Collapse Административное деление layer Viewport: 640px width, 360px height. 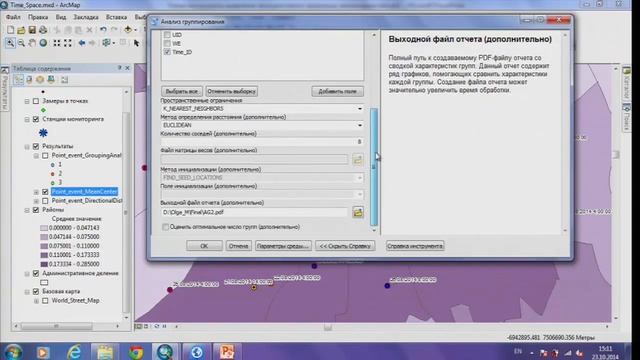[x=27, y=273]
